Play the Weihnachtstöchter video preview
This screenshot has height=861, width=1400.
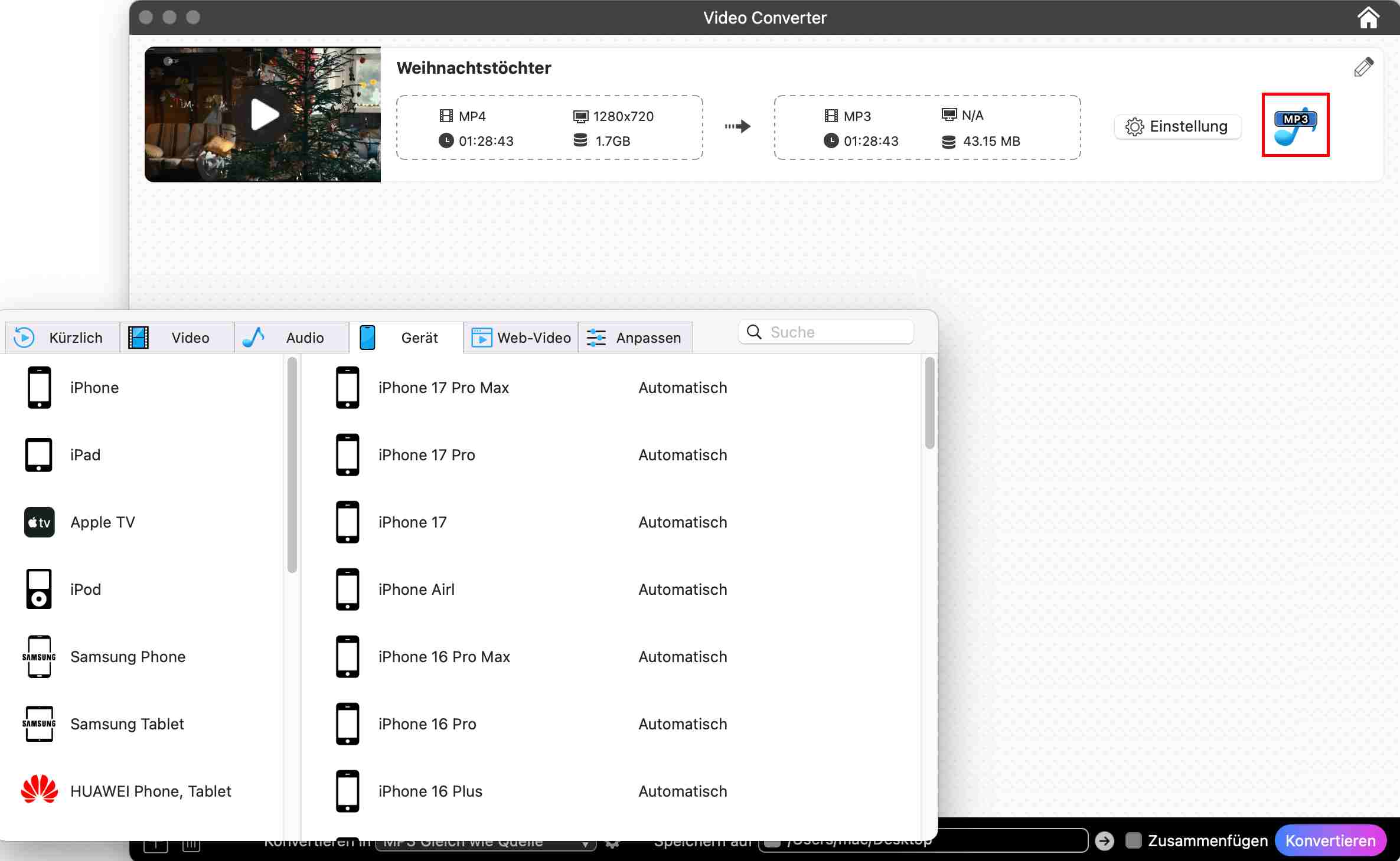coord(264,114)
